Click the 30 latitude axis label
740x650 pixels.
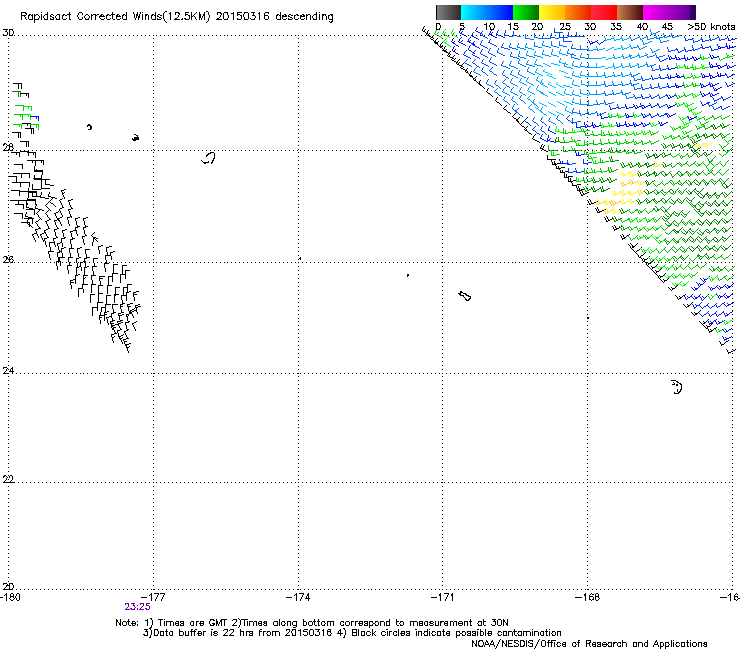pos(8,33)
